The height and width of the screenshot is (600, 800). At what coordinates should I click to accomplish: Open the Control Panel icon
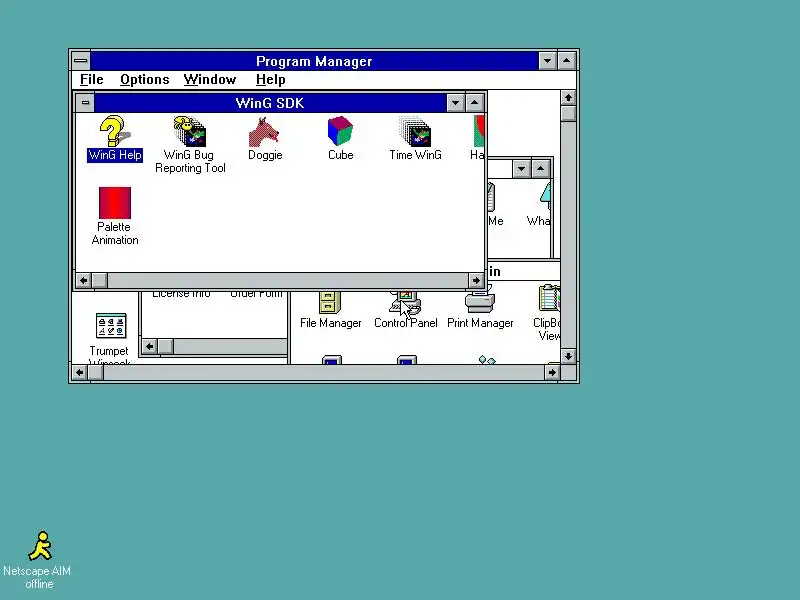(x=406, y=310)
